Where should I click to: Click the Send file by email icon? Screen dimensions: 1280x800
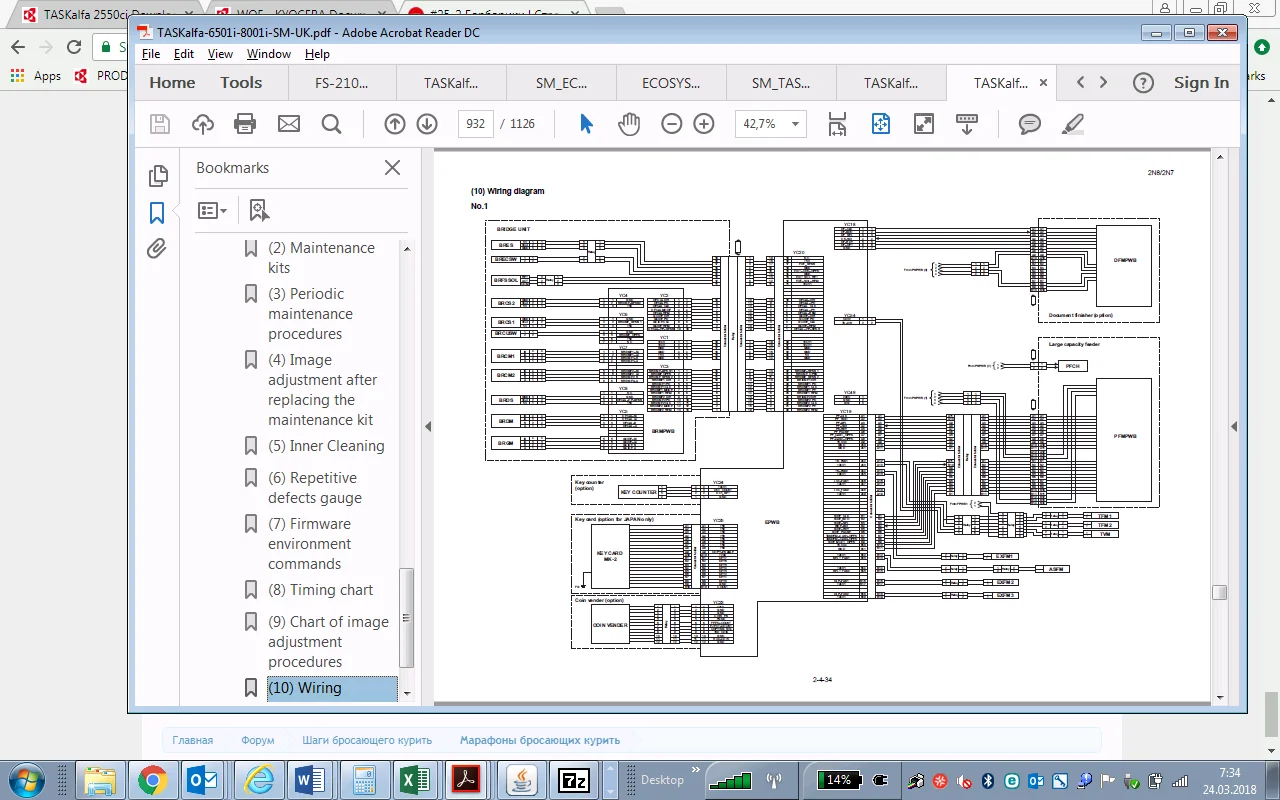pos(288,124)
